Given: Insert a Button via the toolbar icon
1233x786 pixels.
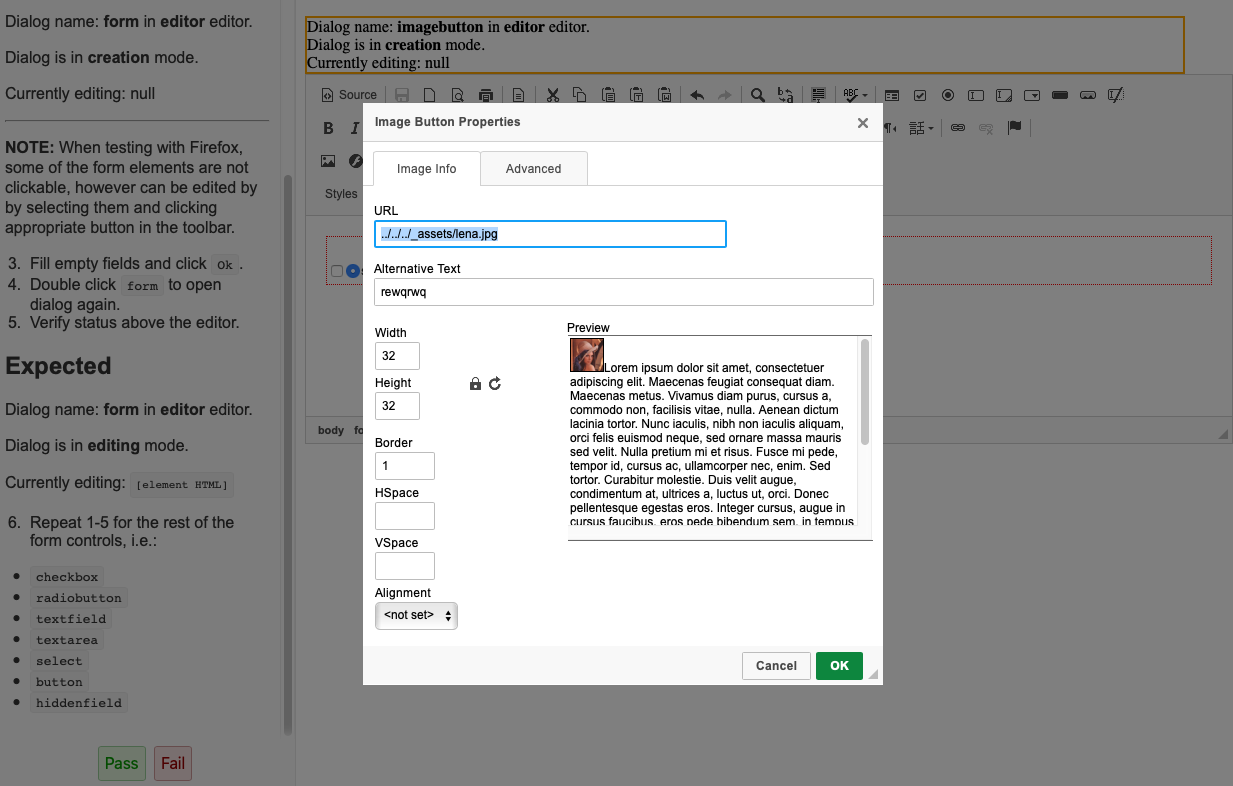Looking at the screenshot, I should (1060, 95).
